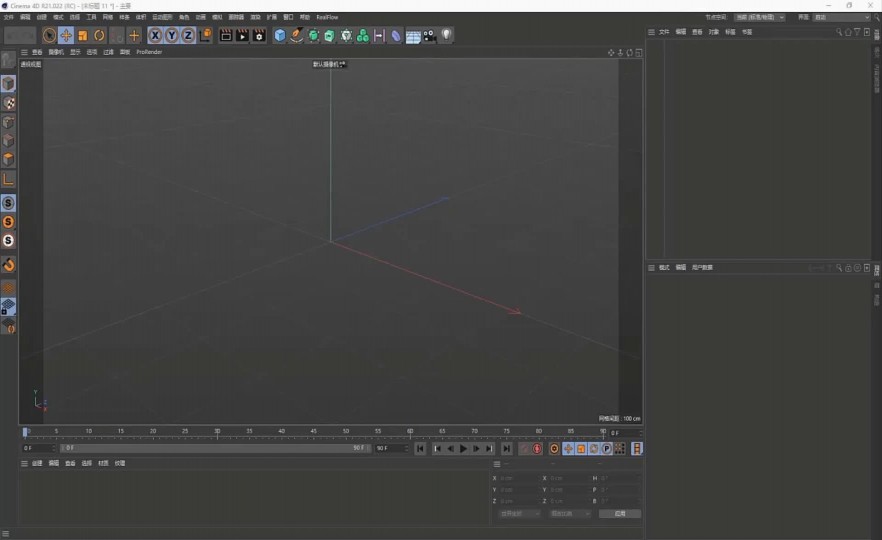Toggle orange Viewport Solo single icon
882x540 pixels.
[x=8, y=222]
